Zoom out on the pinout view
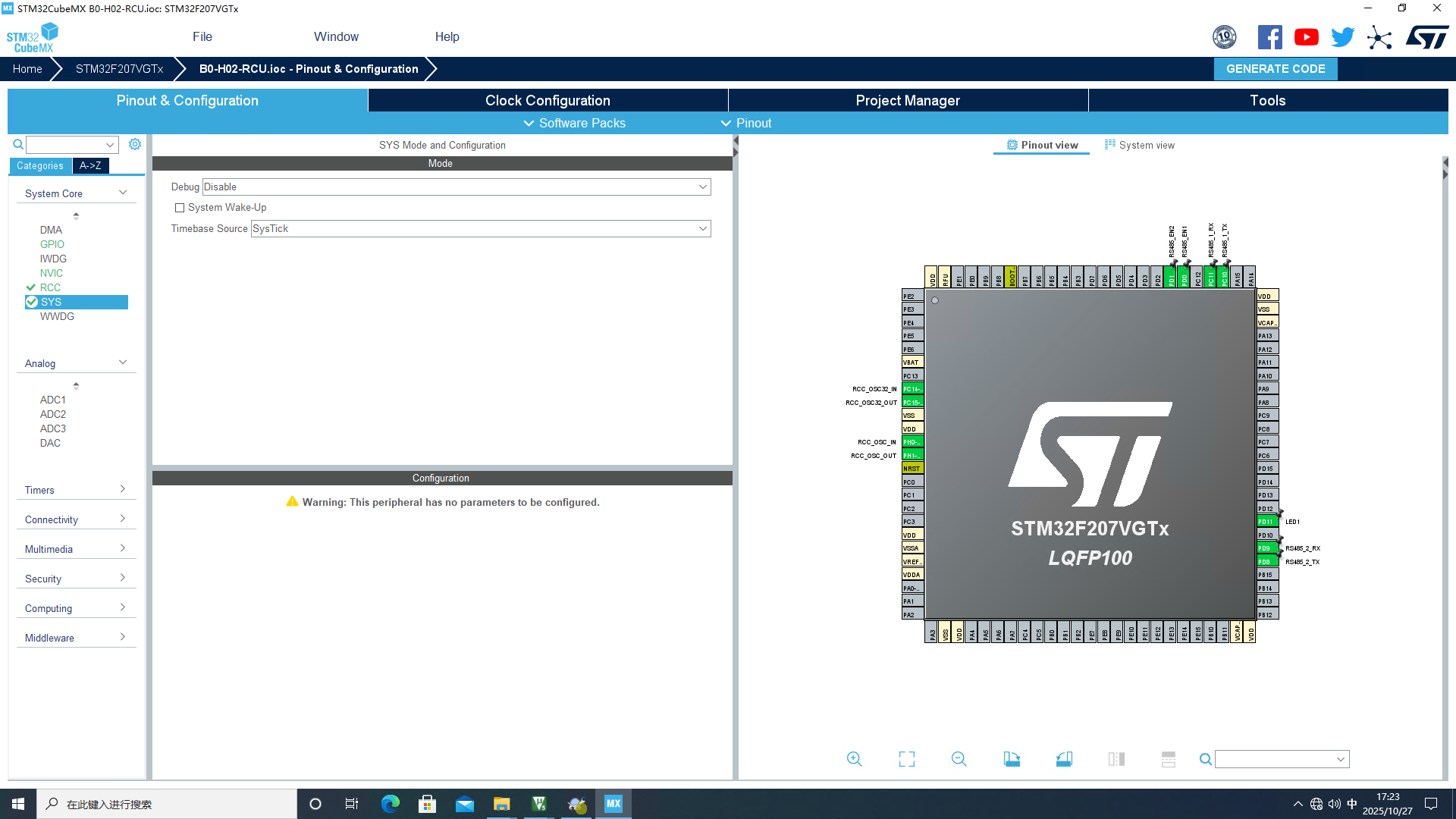 tap(959, 759)
